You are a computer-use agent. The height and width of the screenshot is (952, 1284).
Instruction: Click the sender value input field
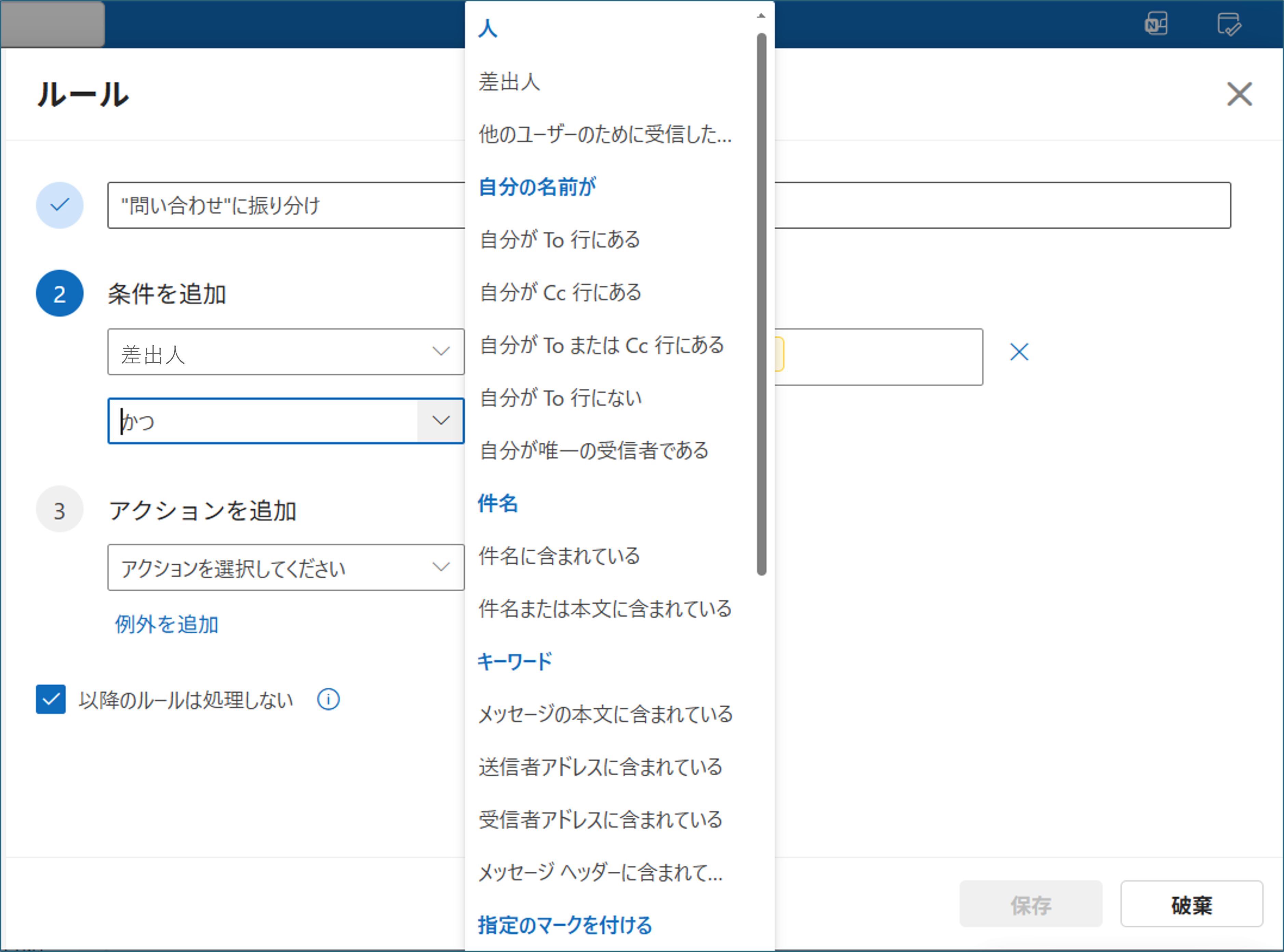(x=879, y=357)
